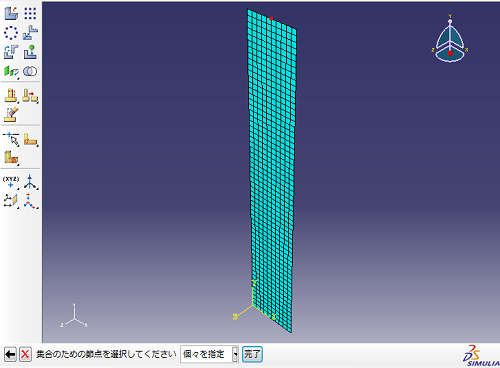This screenshot has width=500, height=368.
Task: Choose the Radial Pattern circular dots icon
Action: (x=11, y=33)
